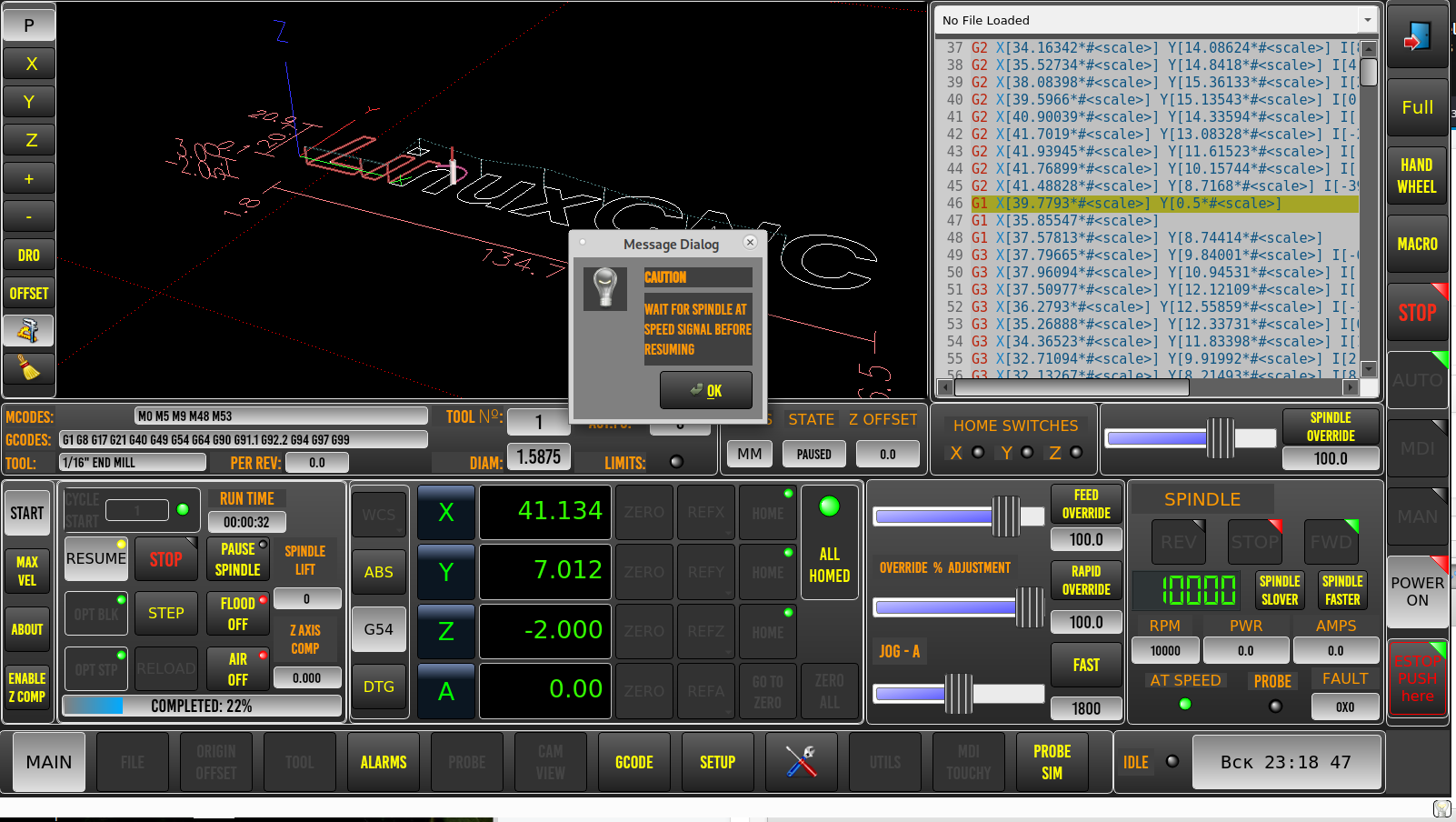Zoom out with the minus button
The width and height of the screenshot is (1456, 822).
point(29,216)
